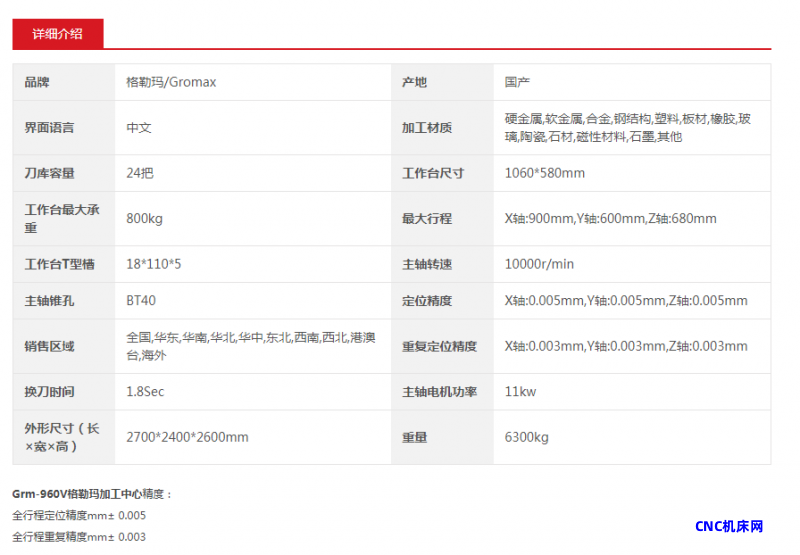Image resolution: width=800 pixels, height=555 pixels.
Task: Select the 主轴锥孔 label
Action: (49, 301)
